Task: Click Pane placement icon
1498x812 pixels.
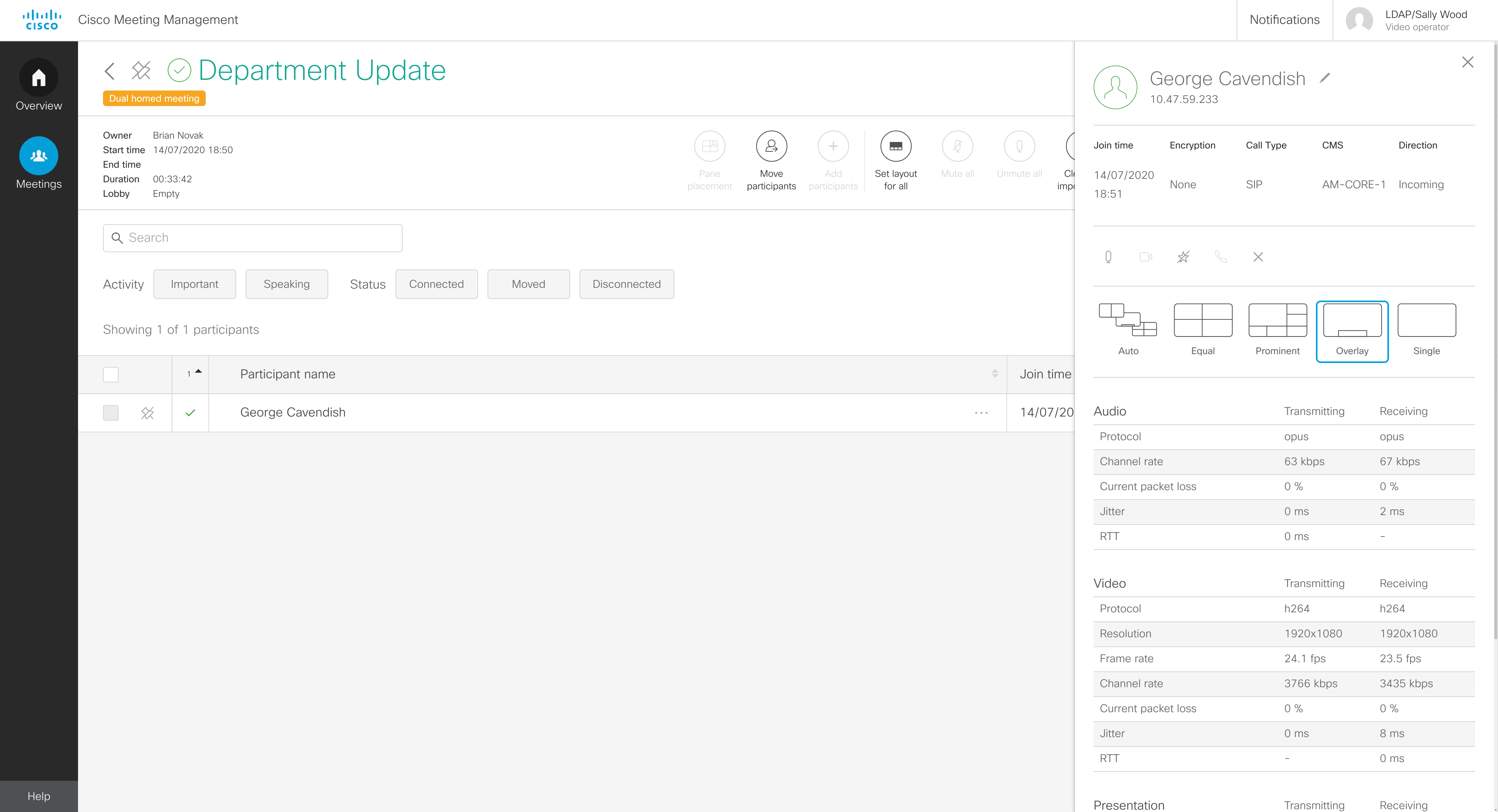Action: (x=709, y=146)
